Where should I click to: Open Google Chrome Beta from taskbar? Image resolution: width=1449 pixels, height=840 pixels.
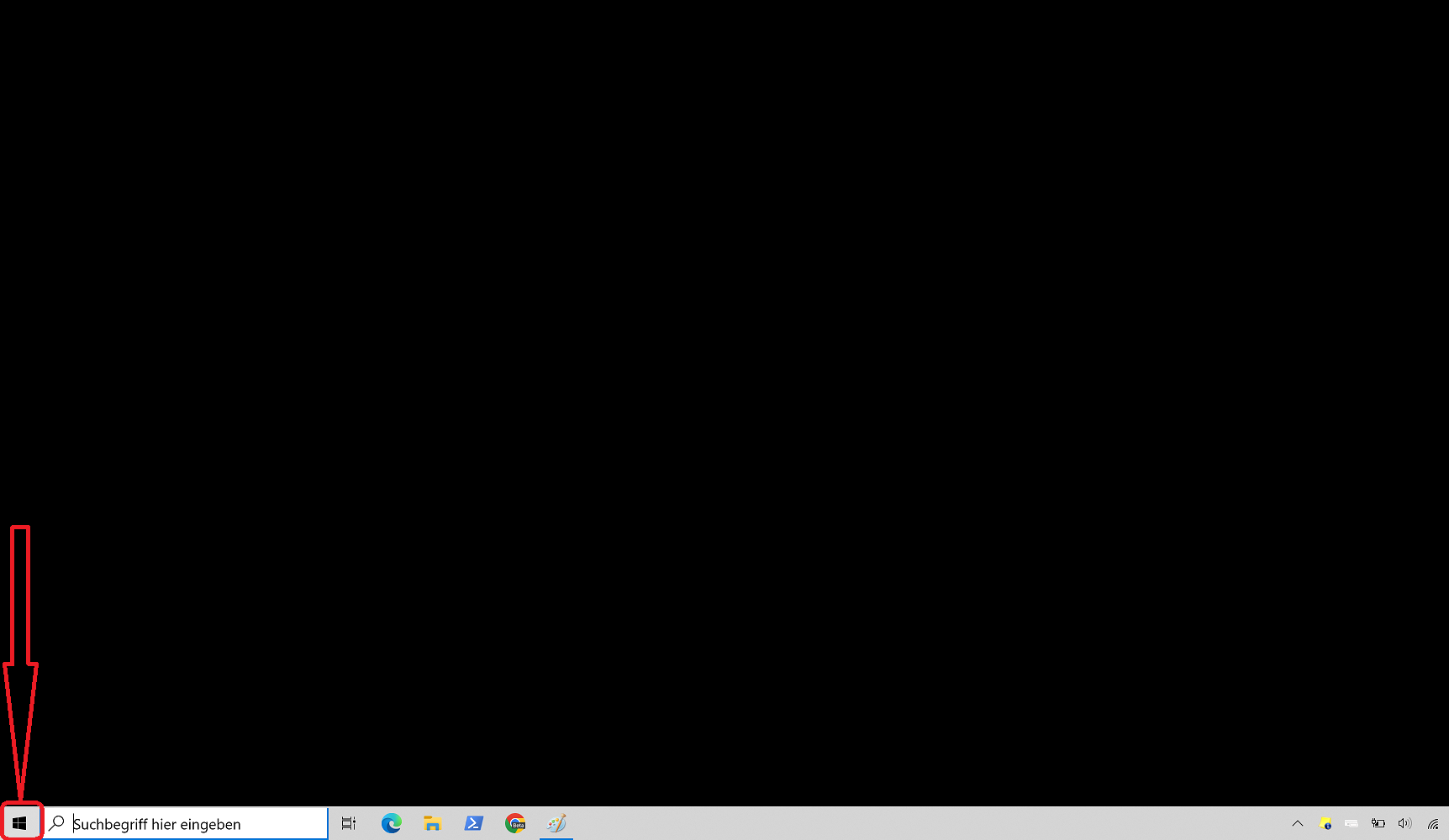click(515, 823)
